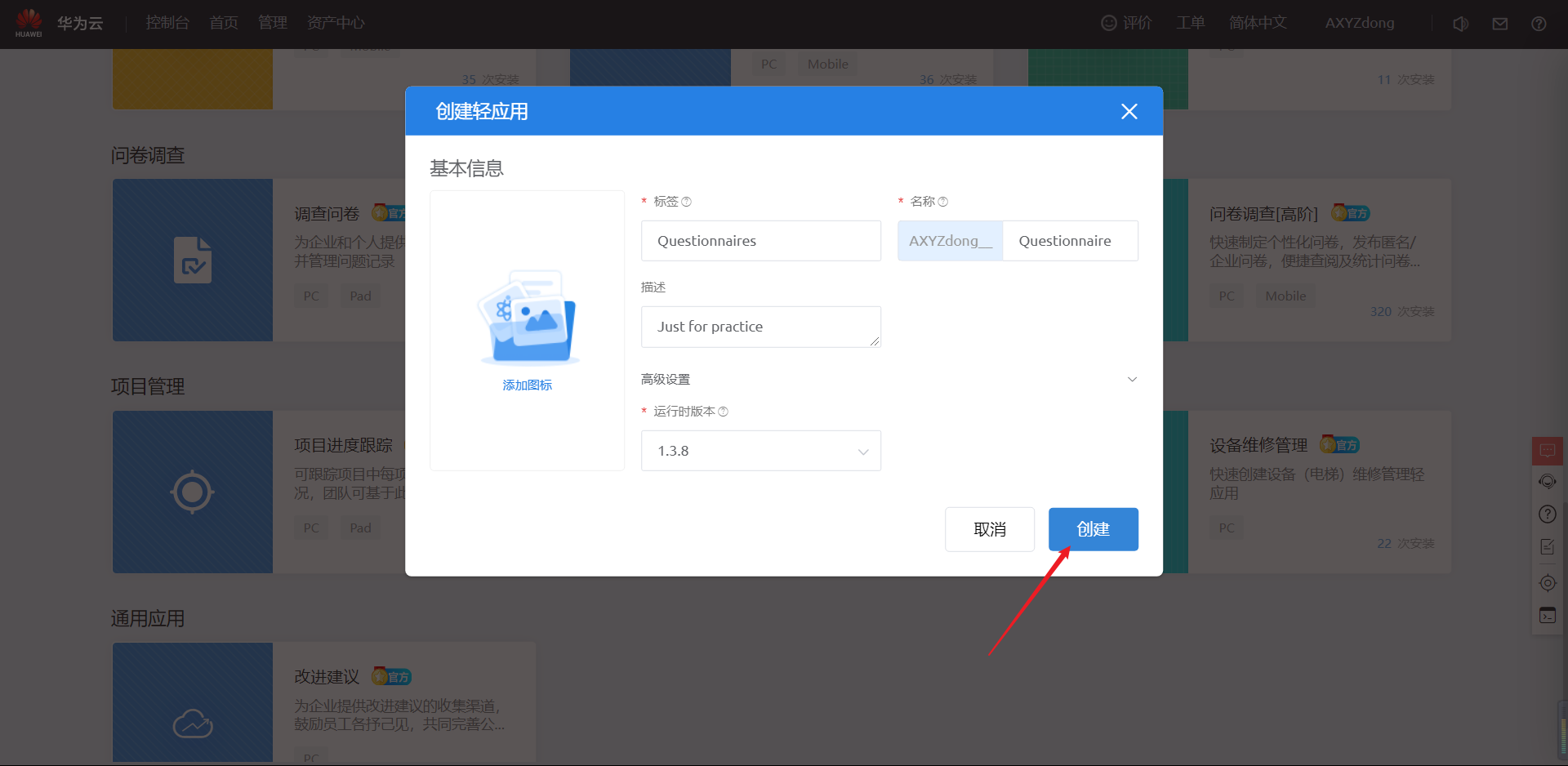Click the sidebar circled question mark icon
1568x766 pixels.
click(x=1548, y=514)
